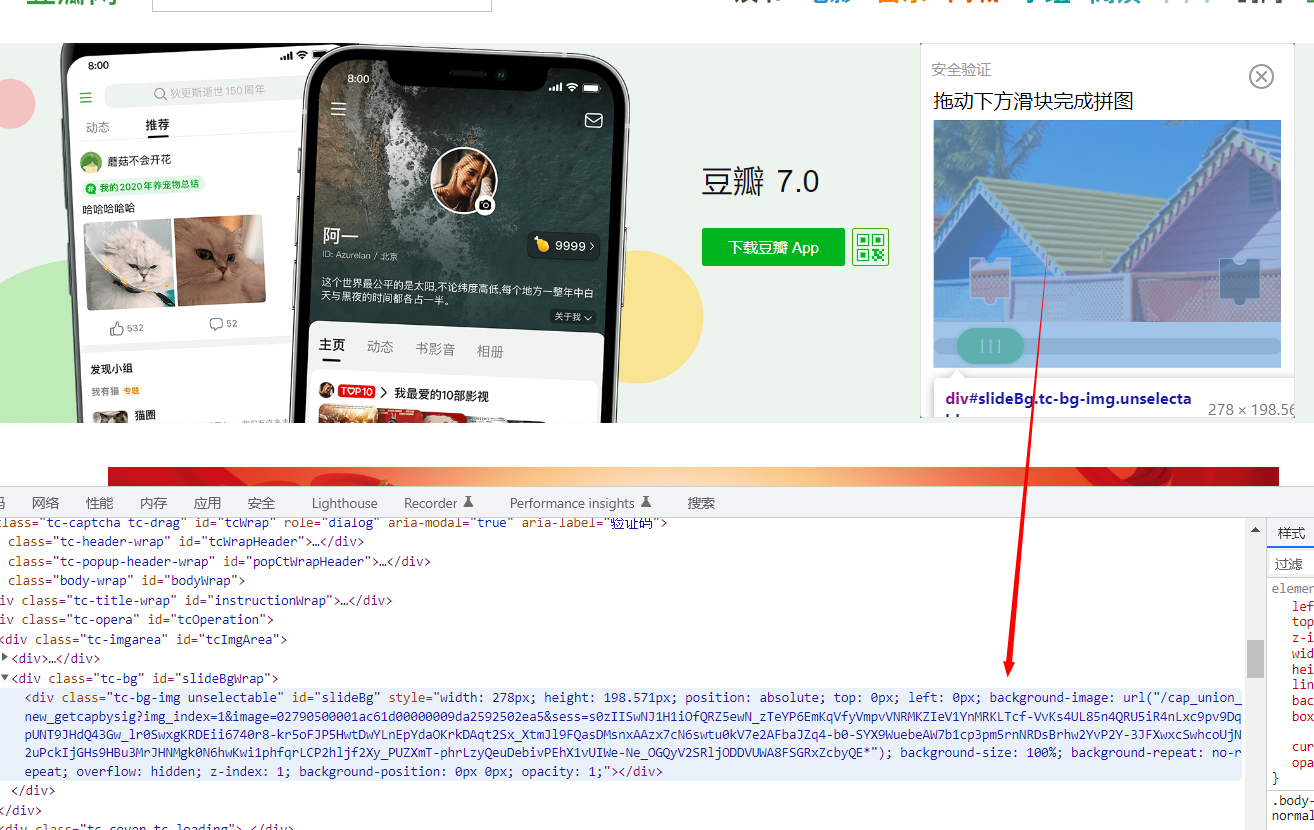Focus the 过滤 styles filter field
This screenshot has width=1314, height=830.
click(1292, 564)
